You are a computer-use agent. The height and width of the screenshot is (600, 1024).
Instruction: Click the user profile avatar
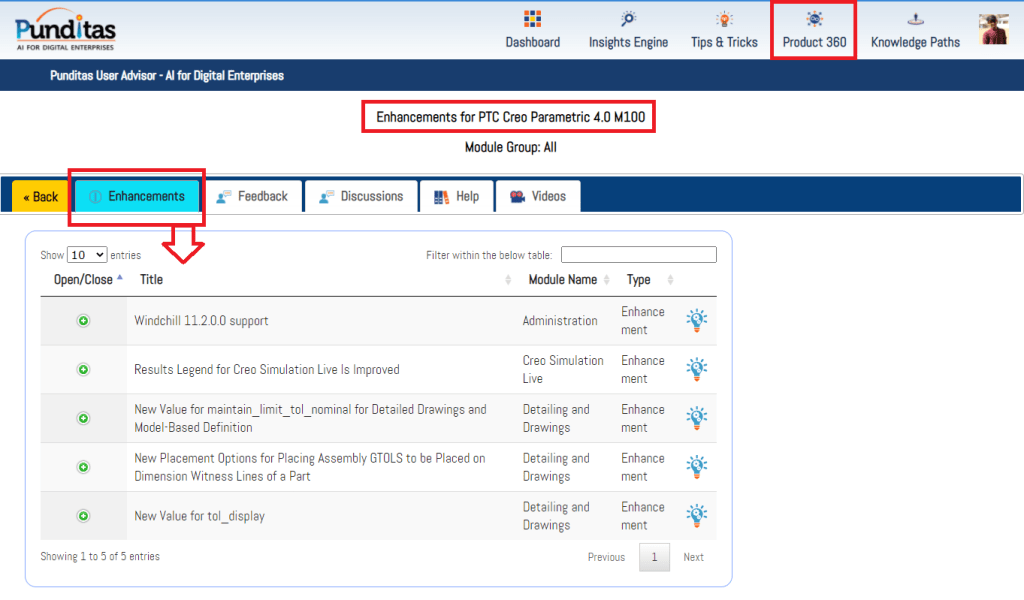tap(993, 29)
